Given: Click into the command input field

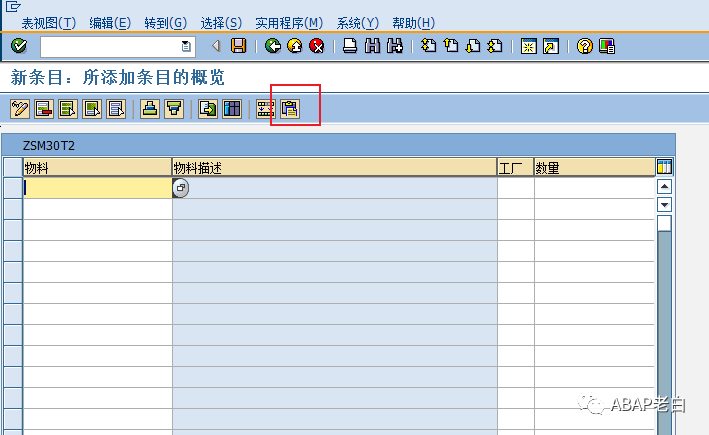Looking at the screenshot, I should (x=111, y=46).
